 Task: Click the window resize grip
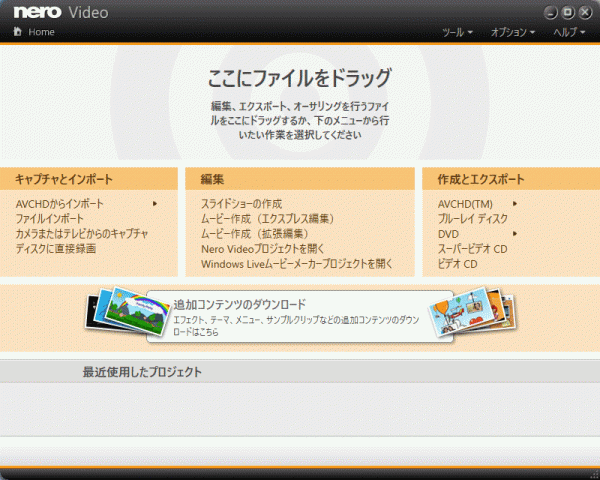tap(594, 474)
